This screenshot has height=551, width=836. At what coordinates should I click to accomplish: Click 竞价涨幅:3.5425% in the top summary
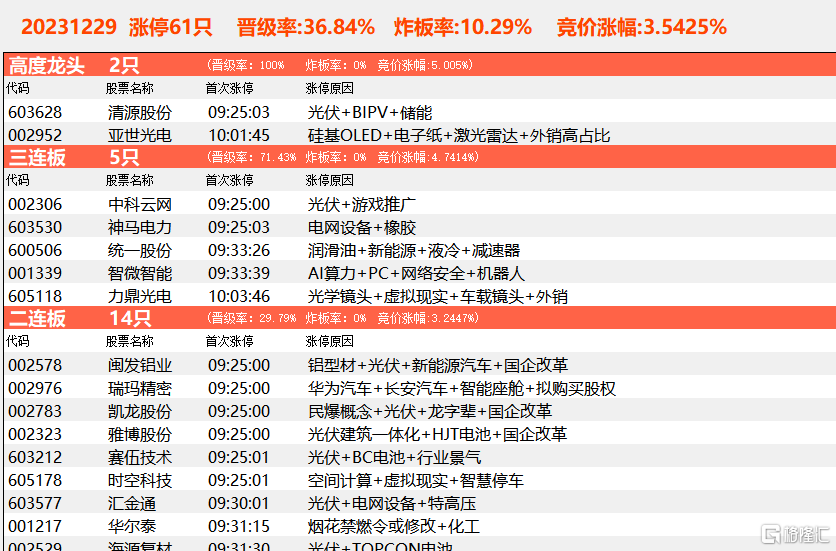pos(642,27)
